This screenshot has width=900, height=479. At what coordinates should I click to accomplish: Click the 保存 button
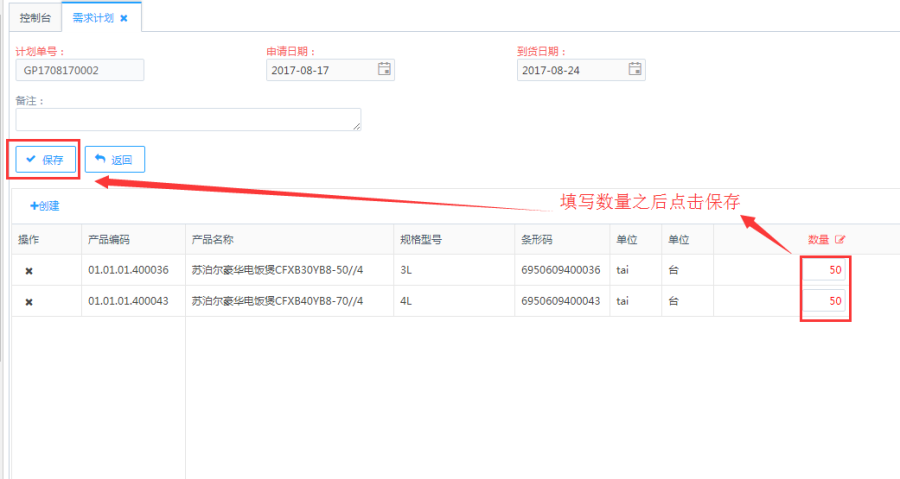(45, 160)
